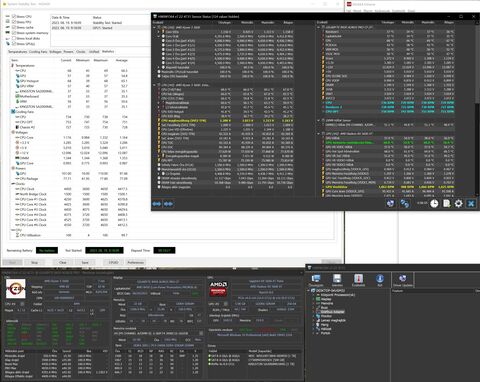
Task: Open the Sensors thermometer icon in HWiNFO toolbar
Action: [x=358, y=280]
